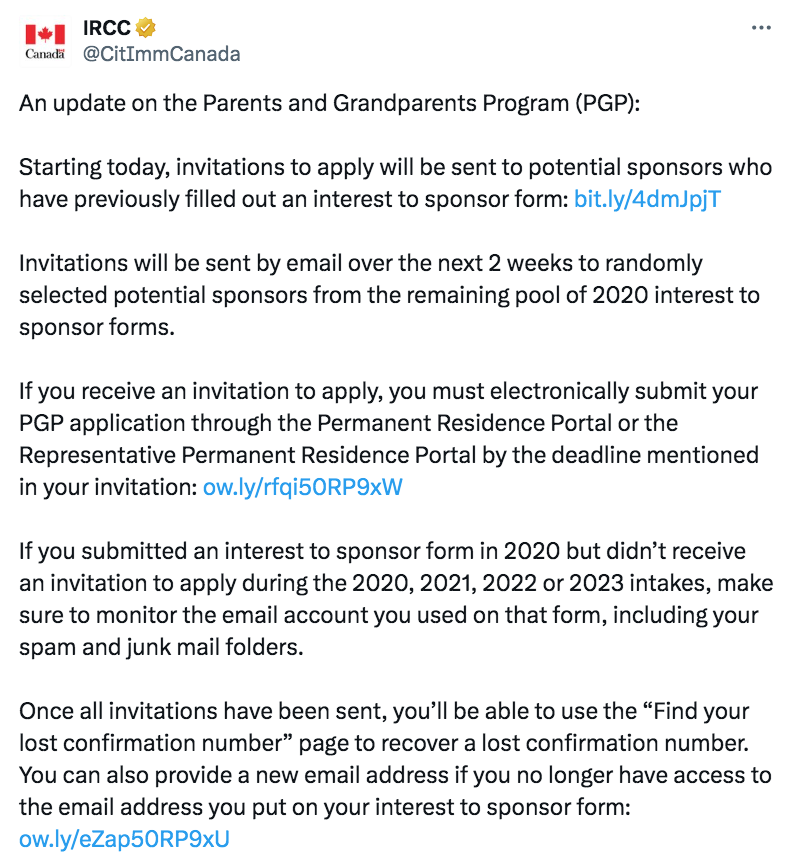
Task: Visit the ow.ly/eZap50RP9xU confirmation number link
Action: coord(124,839)
